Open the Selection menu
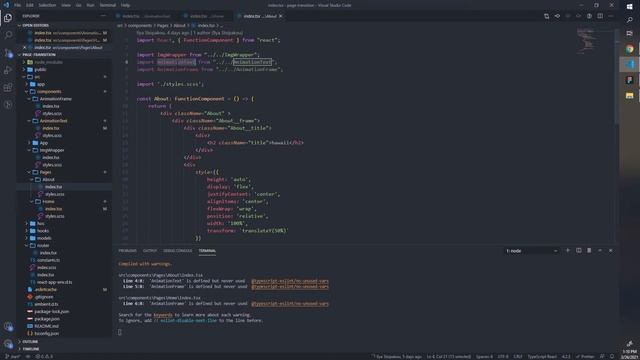Viewport: 640px width, 360px height. [47, 5]
